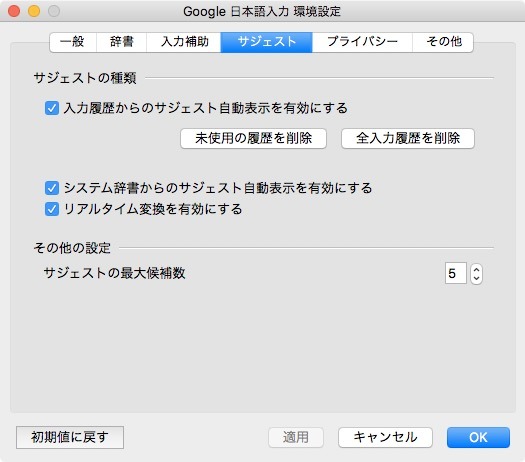Minimize the window with the yellow button
The width and height of the screenshot is (525, 462).
tap(34, 11)
